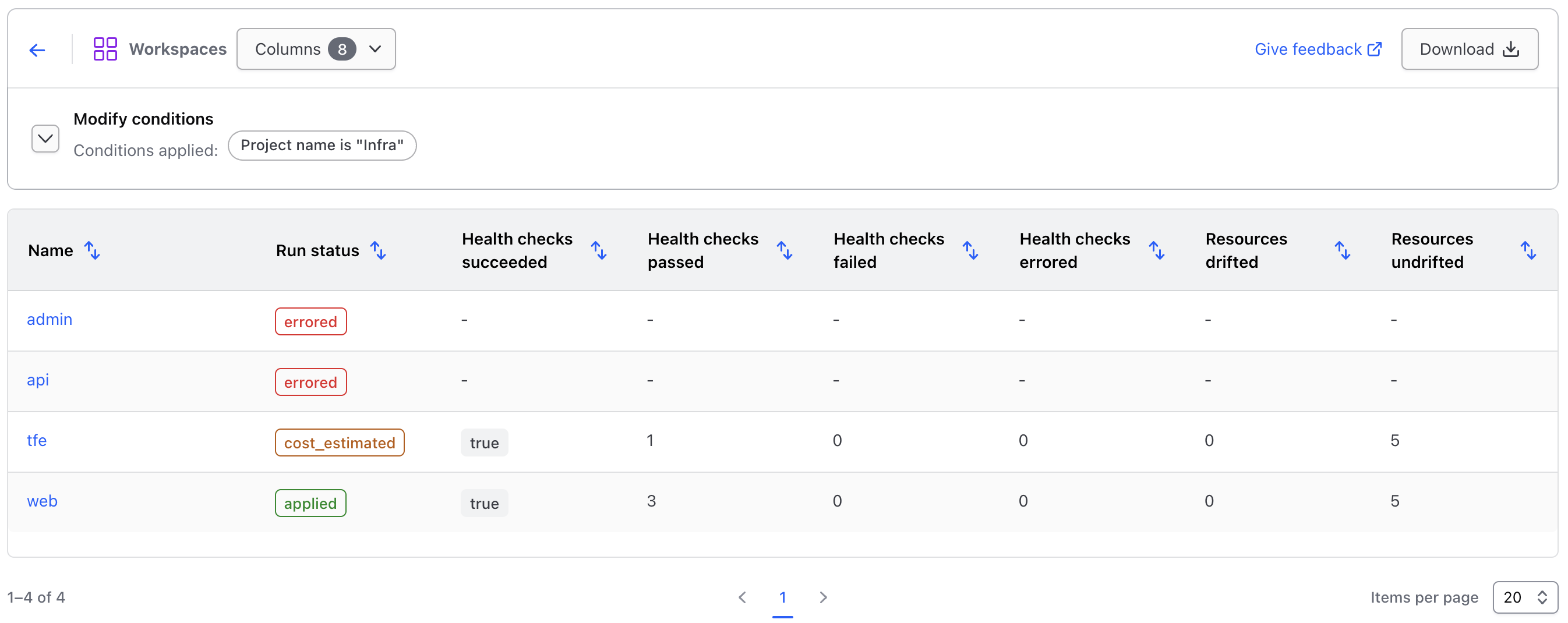Click the Workspaces breadcrumb label
This screenshot has width=1568, height=623.
(x=178, y=49)
